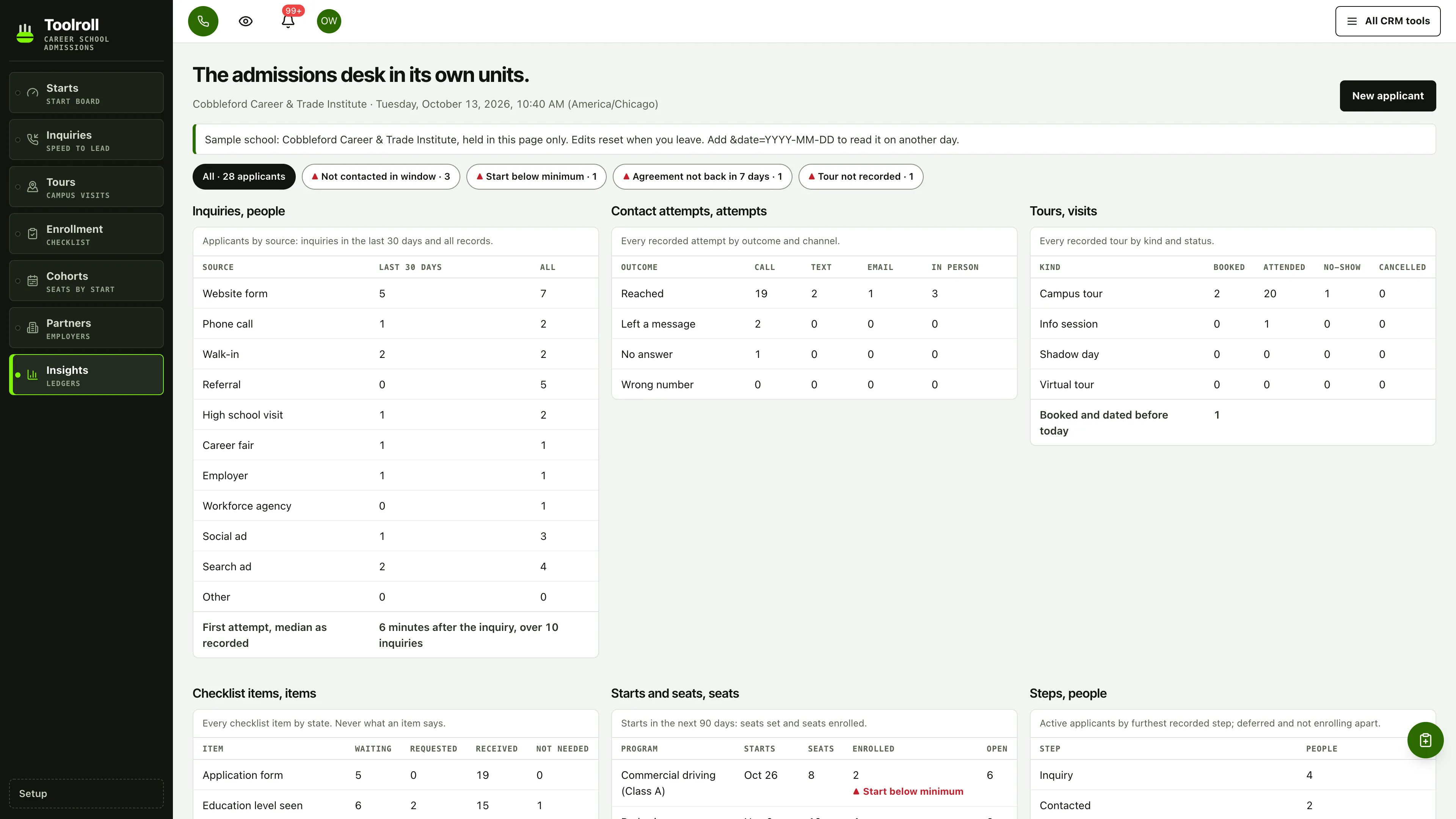The image size is (1456, 819).
Task: Click the hamburger icon in All CRM tools
Action: coord(1352,21)
